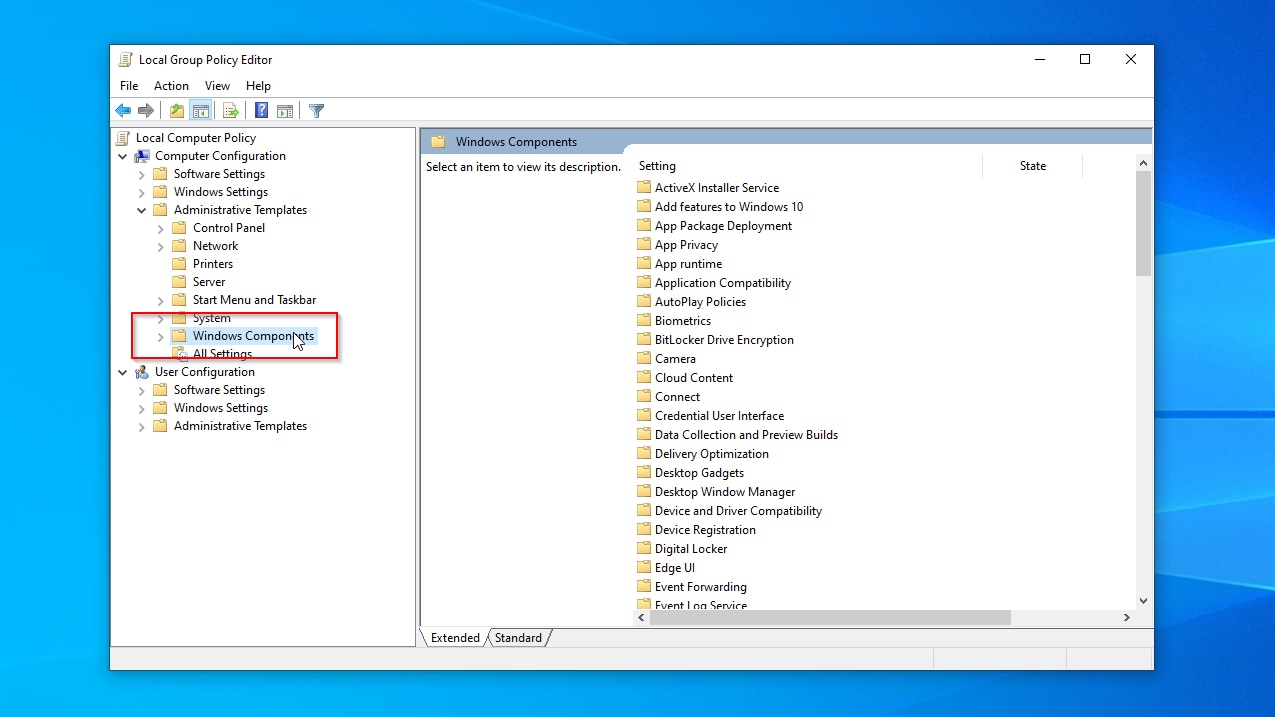The image size is (1275, 717).
Task: Click the Biometrics folder icon
Action: (x=644, y=320)
